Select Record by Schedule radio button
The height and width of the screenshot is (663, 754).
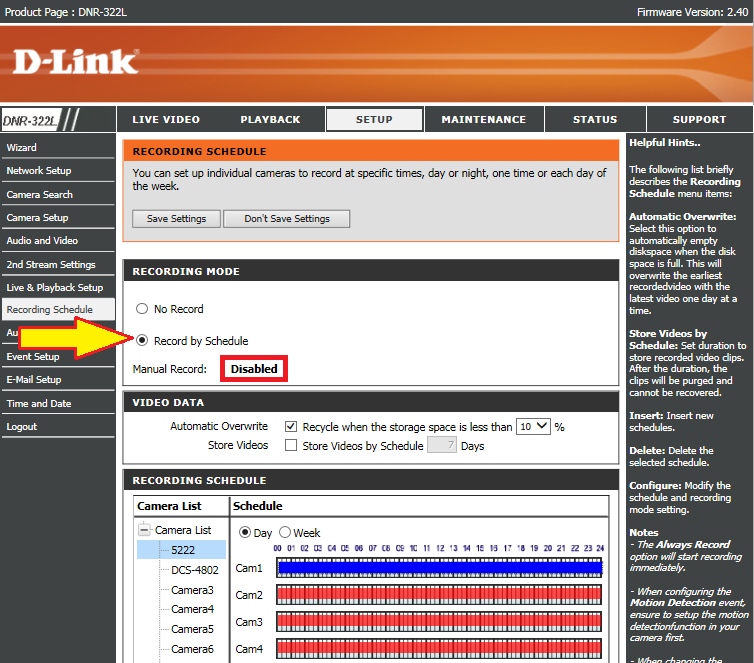(x=142, y=341)
